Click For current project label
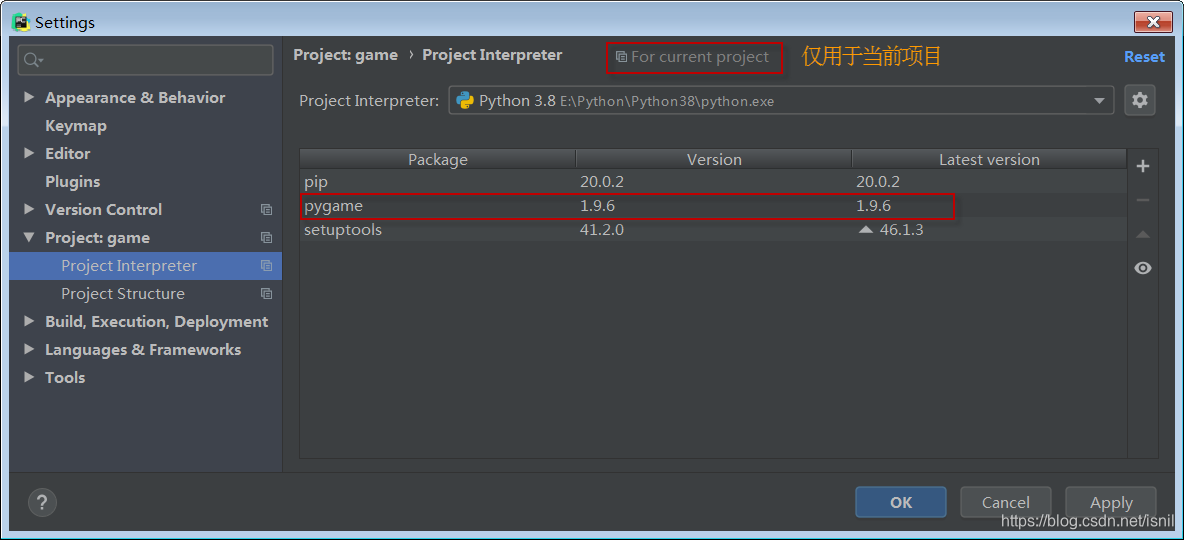 click(700, 57)
